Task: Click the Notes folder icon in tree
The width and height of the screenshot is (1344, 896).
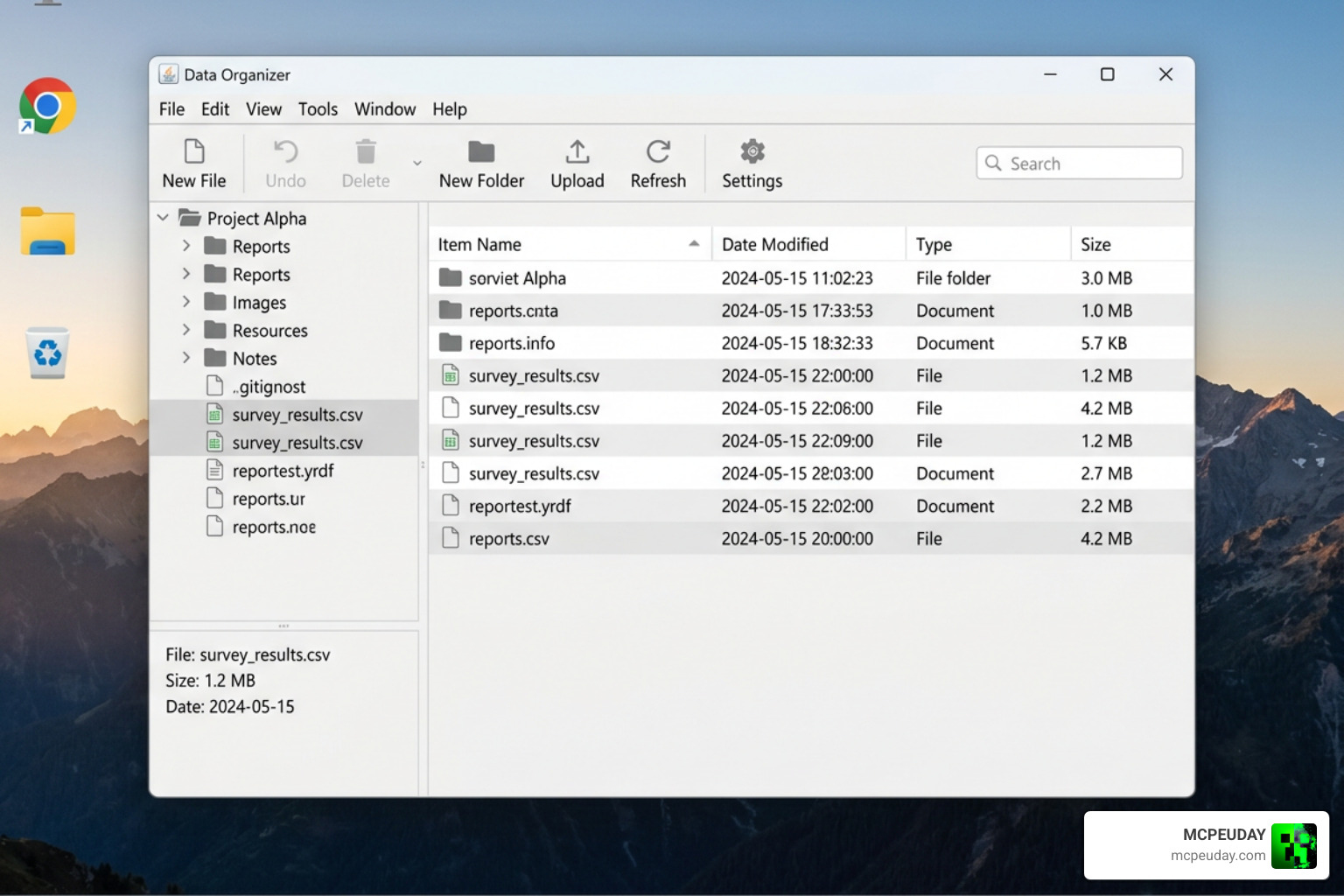Action: [x=215, y=358]
